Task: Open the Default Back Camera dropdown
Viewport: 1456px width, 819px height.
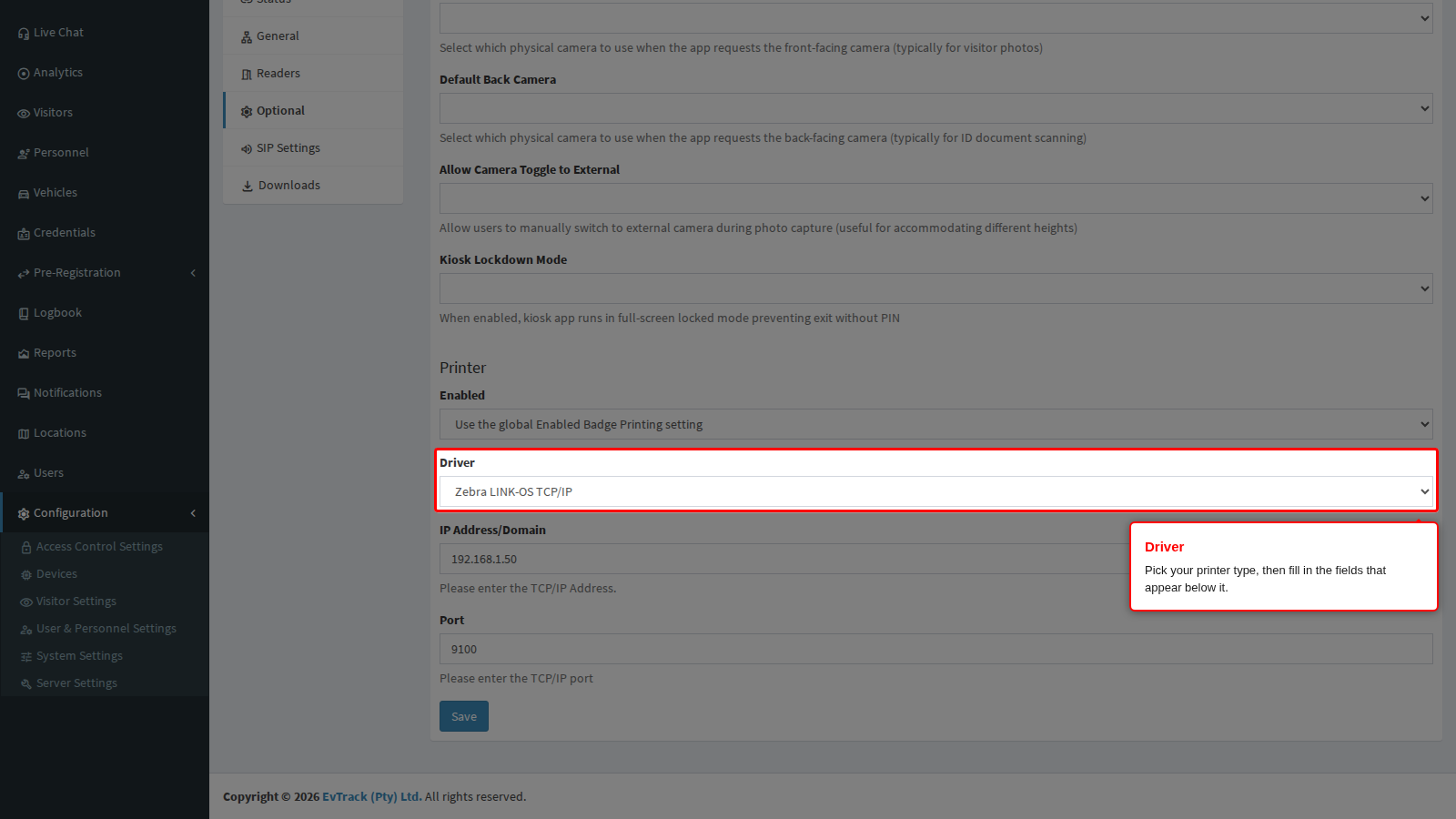Action: click(935, 108)
